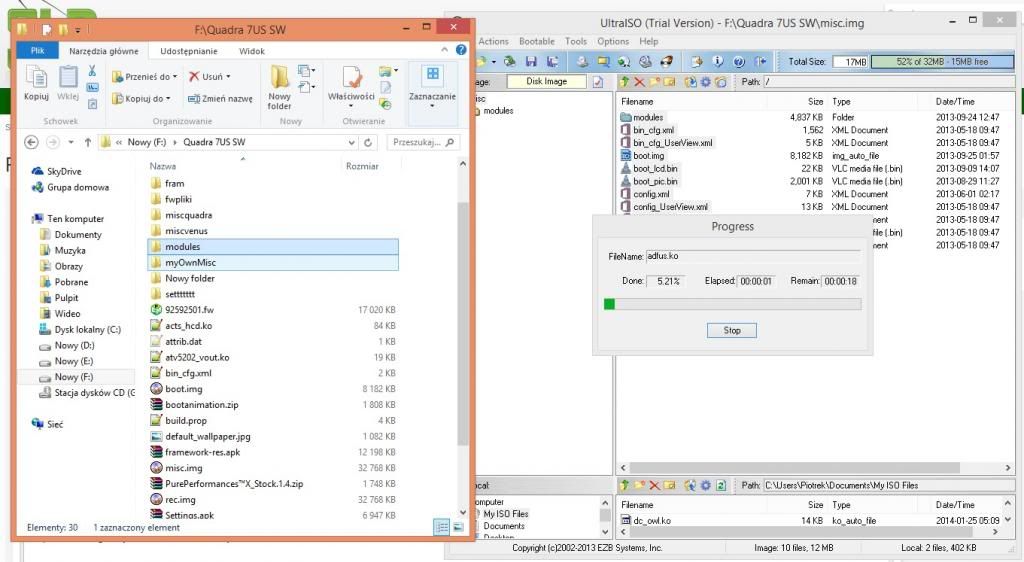Click the Extract icon in image pane toolbar
This screenshot has width=1024, height=562.
[x=690, y=82]
